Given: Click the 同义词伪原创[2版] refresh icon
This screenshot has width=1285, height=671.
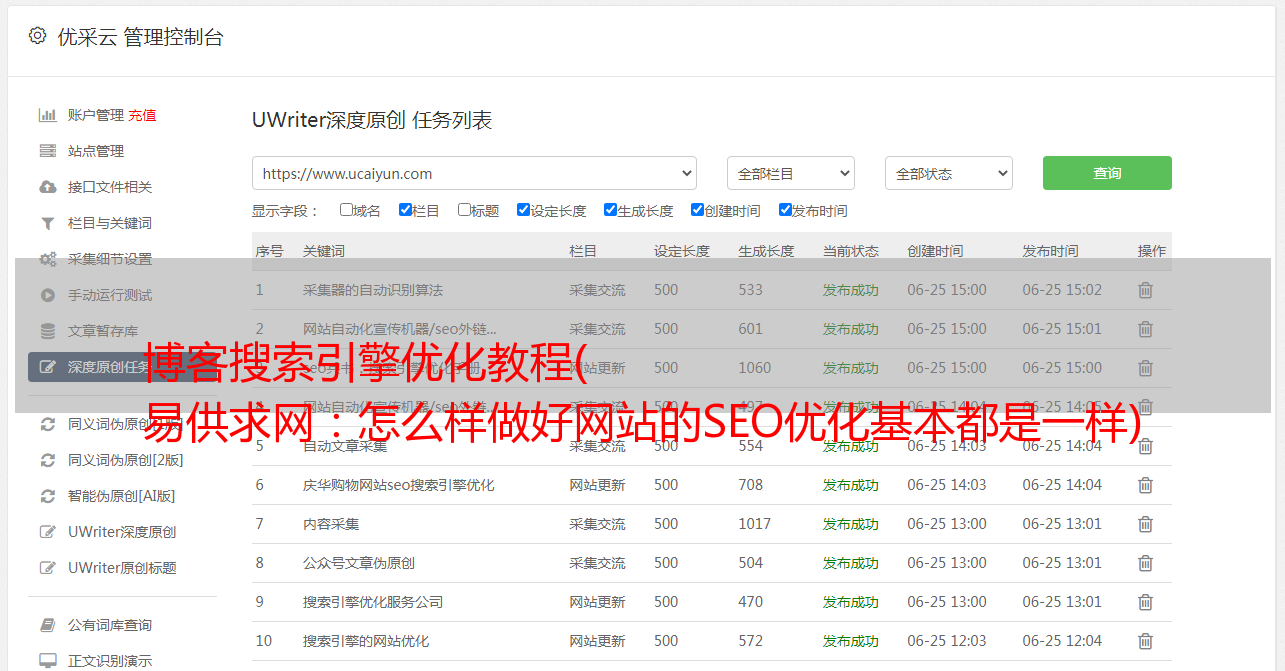Looking at the screenshot, I should (47, 460).
